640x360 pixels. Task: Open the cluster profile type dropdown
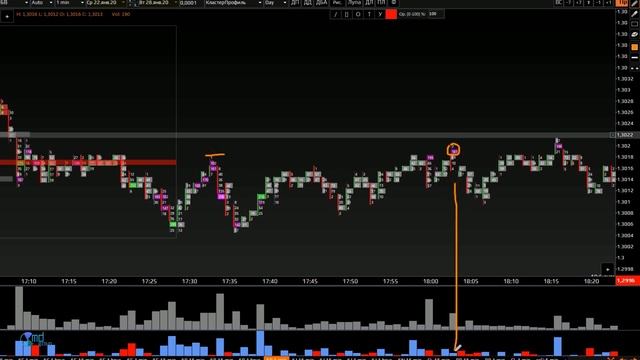233,2
